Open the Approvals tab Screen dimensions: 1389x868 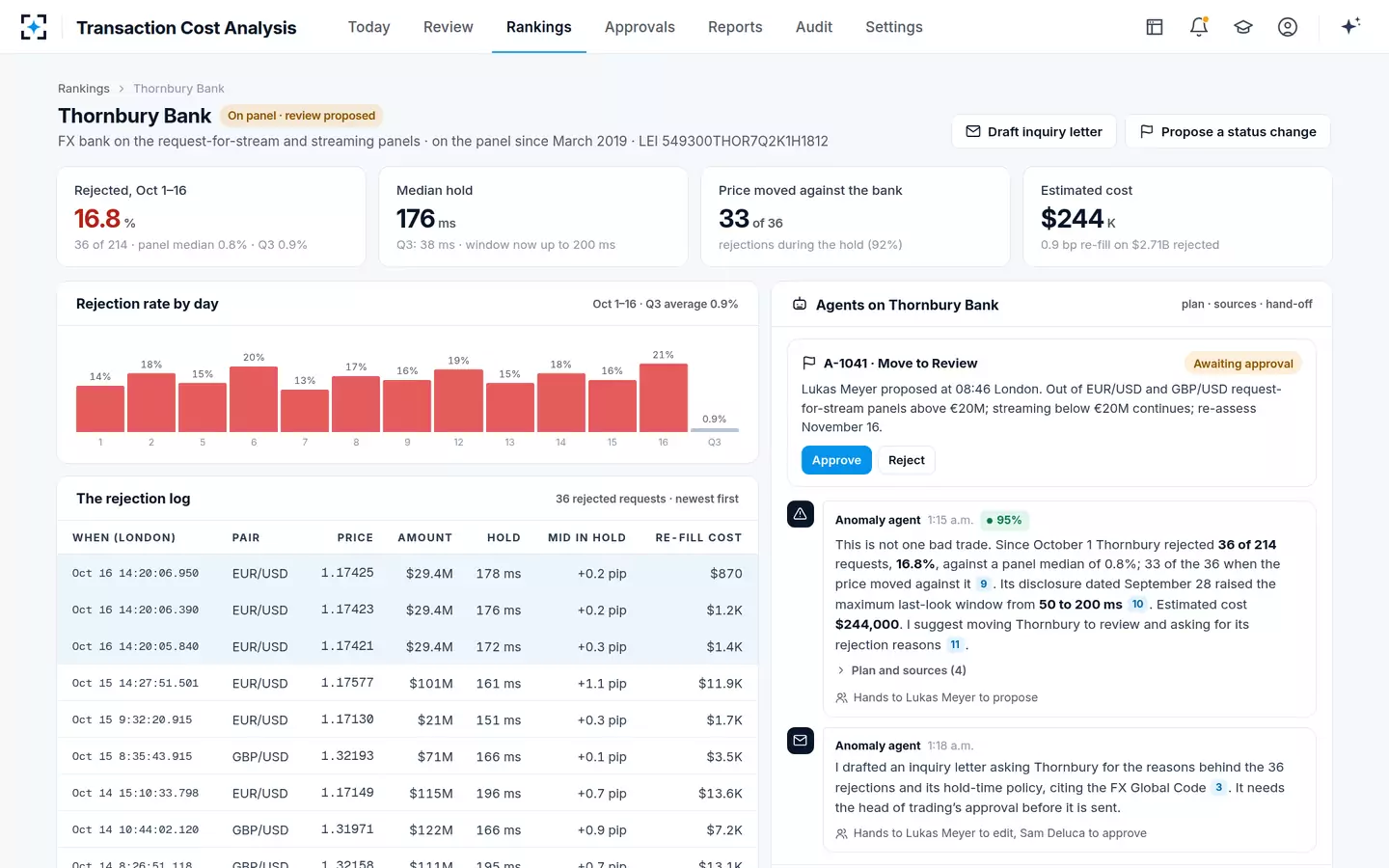pyautogui.click(x=640, y=27)
